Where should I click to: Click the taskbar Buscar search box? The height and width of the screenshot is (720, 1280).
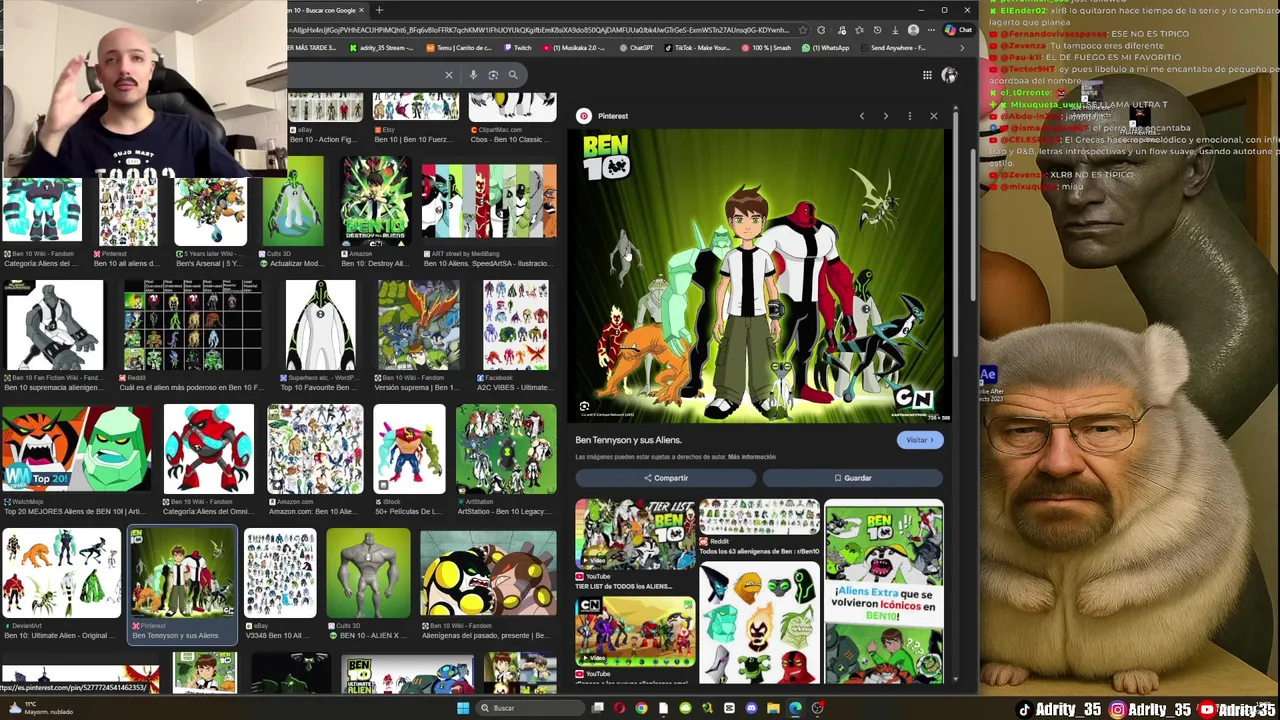tap(529, 708)
